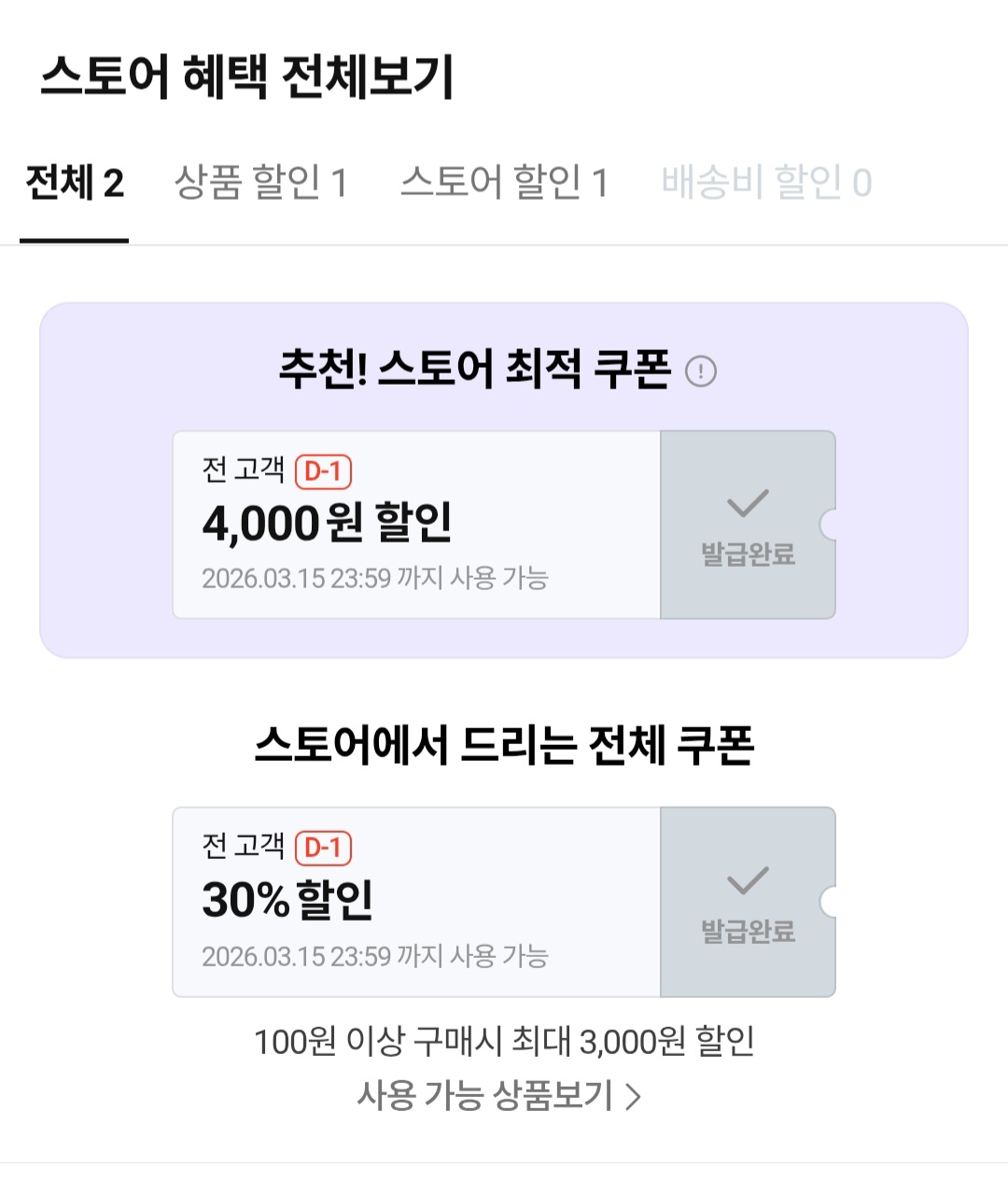
Task: Choose the 배송비 할인 0 tab
Action: tap(766, 183)
